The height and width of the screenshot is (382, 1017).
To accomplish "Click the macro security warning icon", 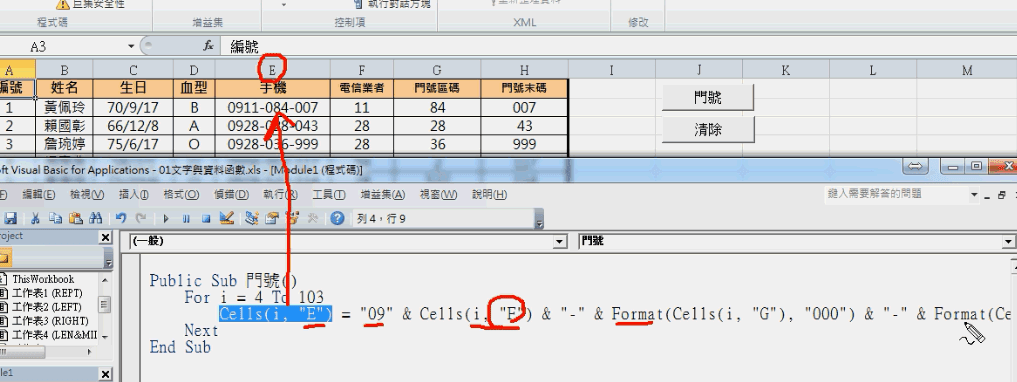I will [x=62, y=4].
